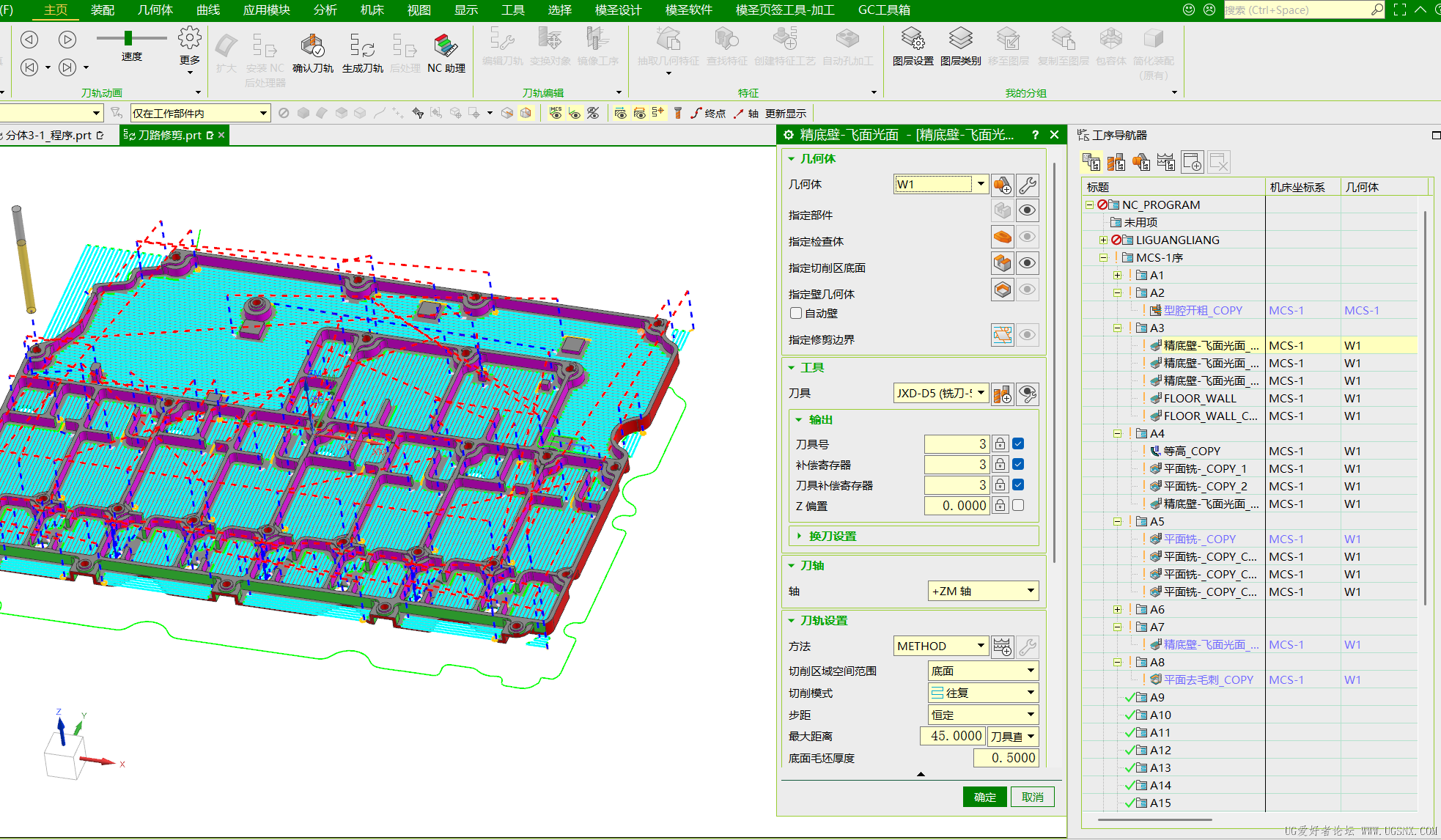Click the 图层类别 layer category icon
Image resolution: width=1441 pixels, height=840 pixels.
[x=960, y=39]
